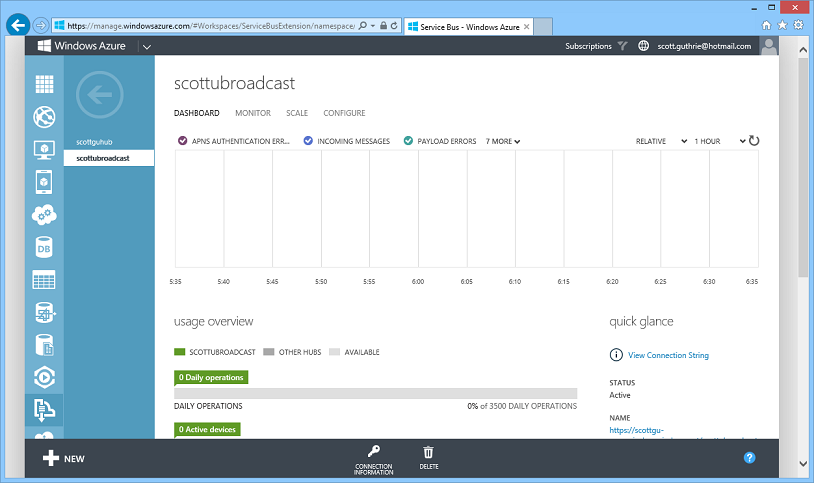Click the NEW button in command bar
The width and height of the screenshot is (814, 483).
[63, 459]
